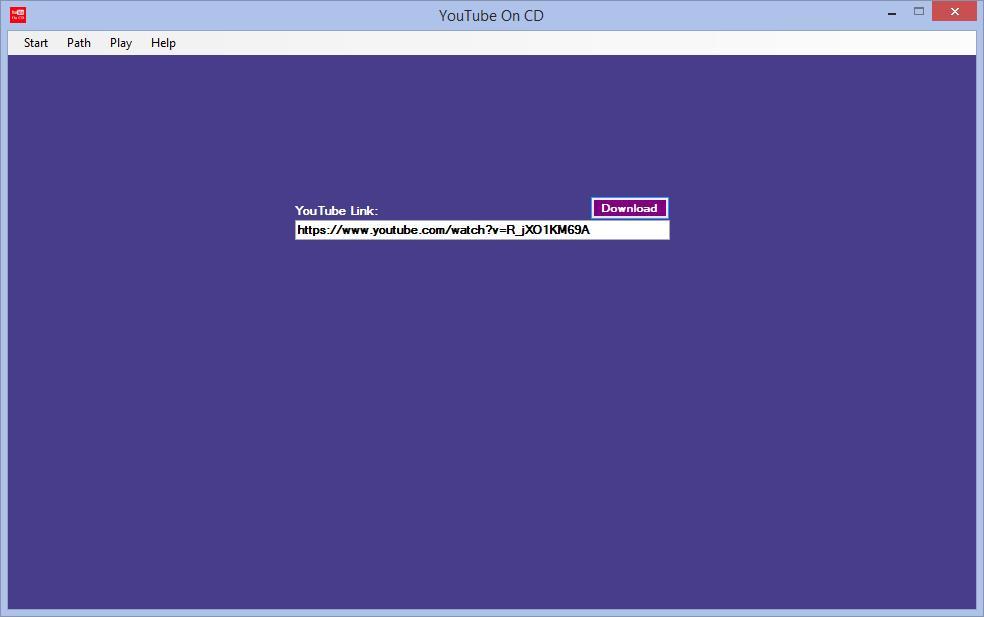
Task: Open the Help menu
Action: tap(163, 43)
